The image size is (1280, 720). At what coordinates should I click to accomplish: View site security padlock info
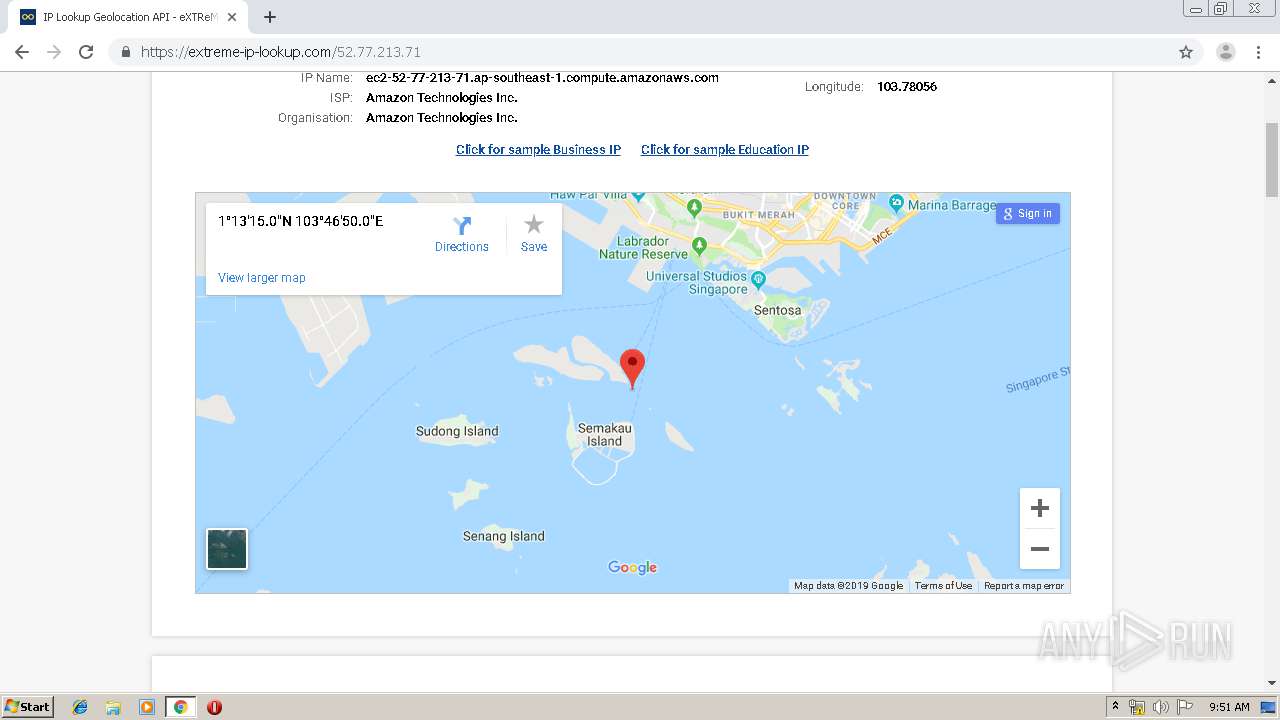click(125, 52)
